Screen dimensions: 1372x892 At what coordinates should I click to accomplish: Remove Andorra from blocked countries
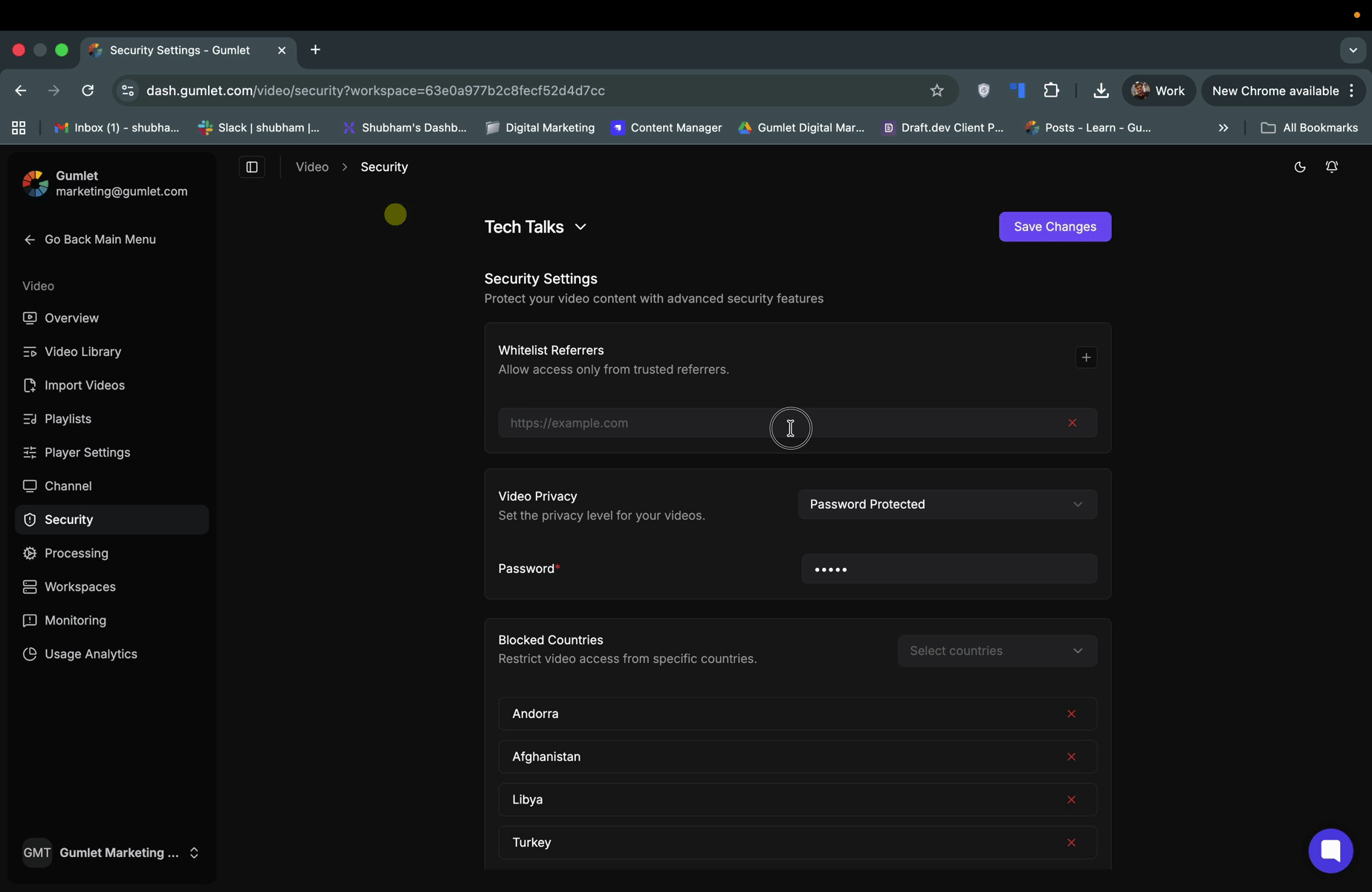(x=1071, y=714)
